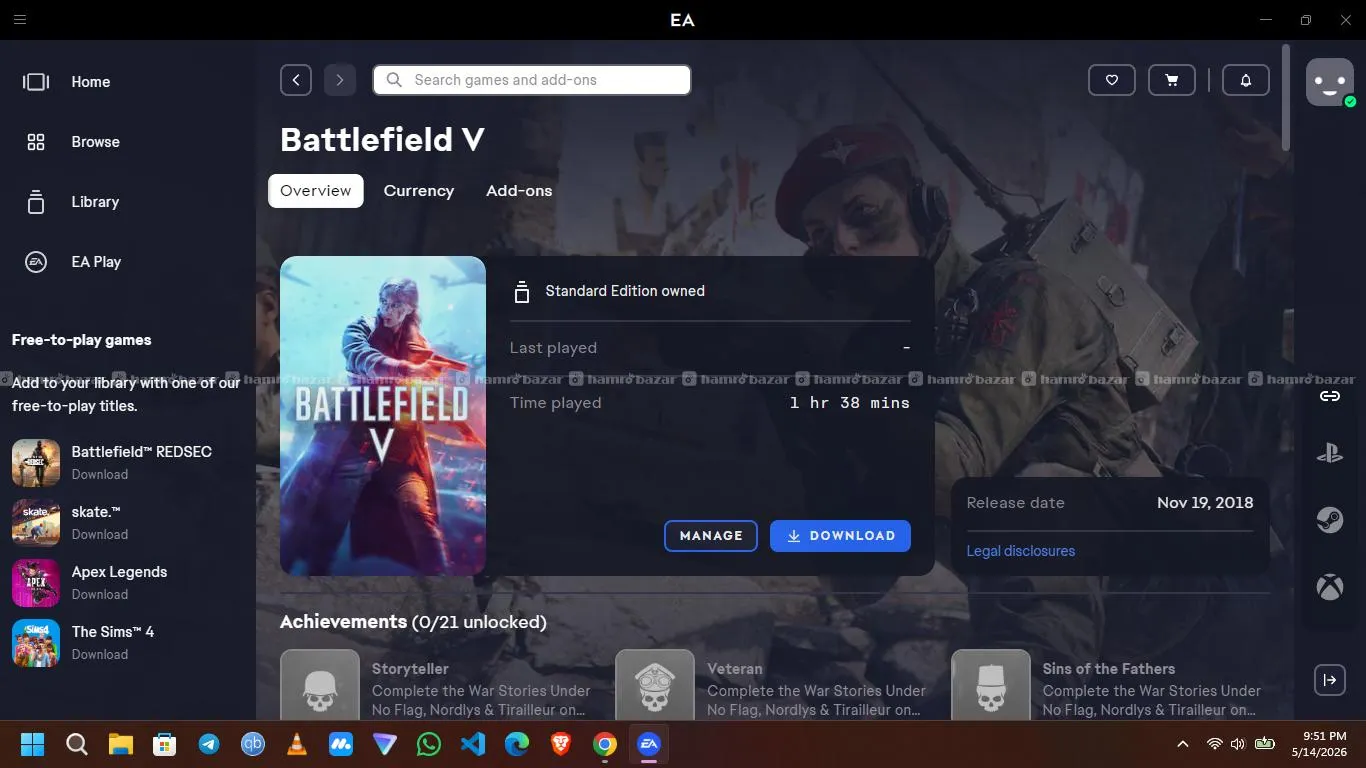Click the Nov 19, 2018 release date

[1205, 503]
